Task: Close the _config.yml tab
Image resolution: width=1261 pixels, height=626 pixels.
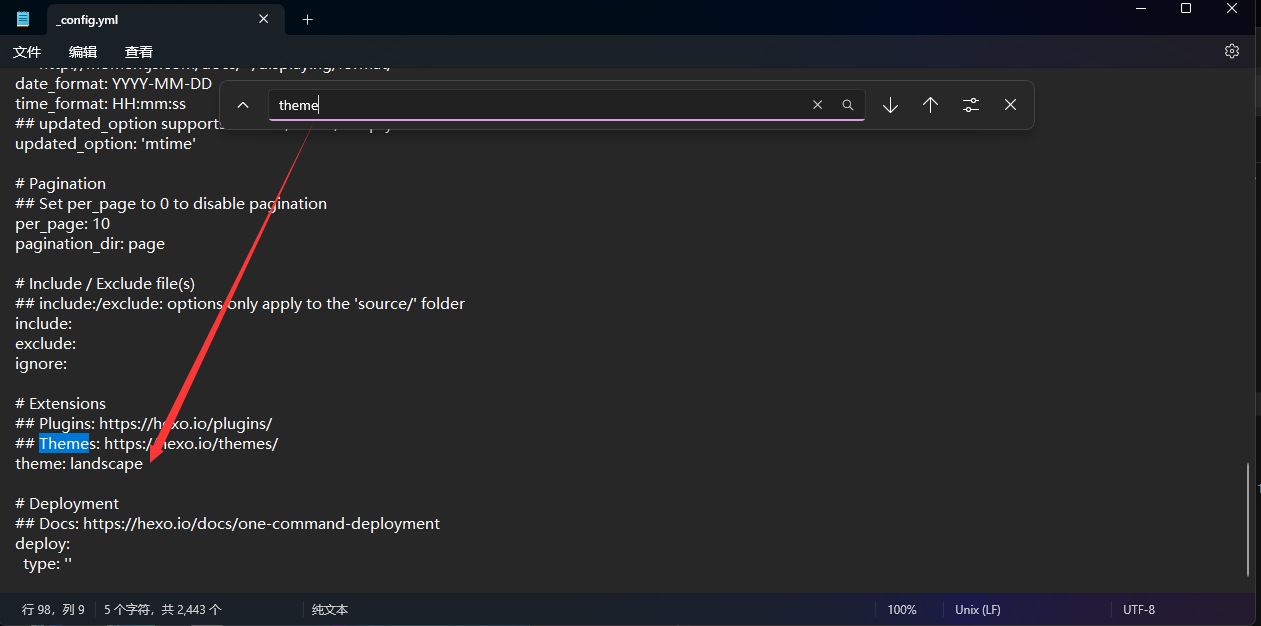Action: tap(264, 19)
